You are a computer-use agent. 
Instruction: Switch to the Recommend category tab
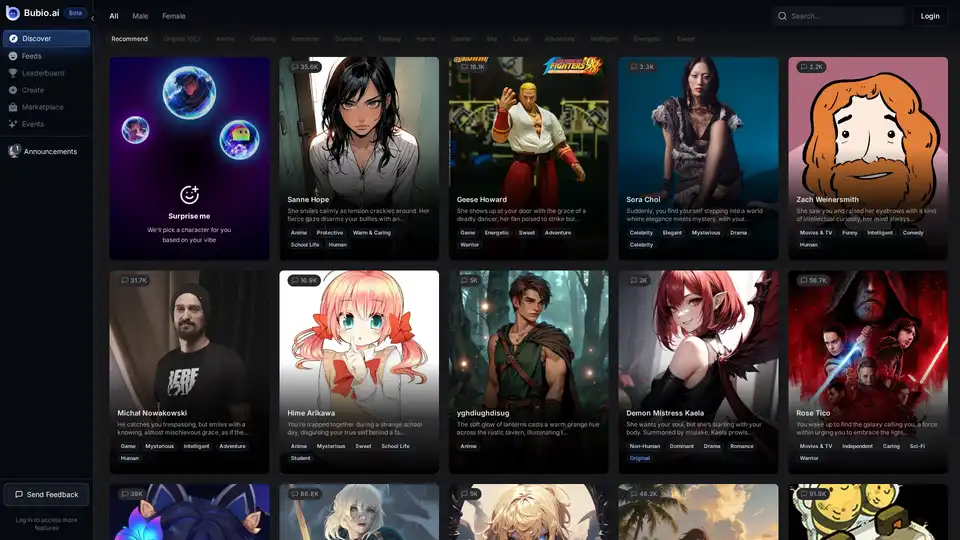(129, 39)
